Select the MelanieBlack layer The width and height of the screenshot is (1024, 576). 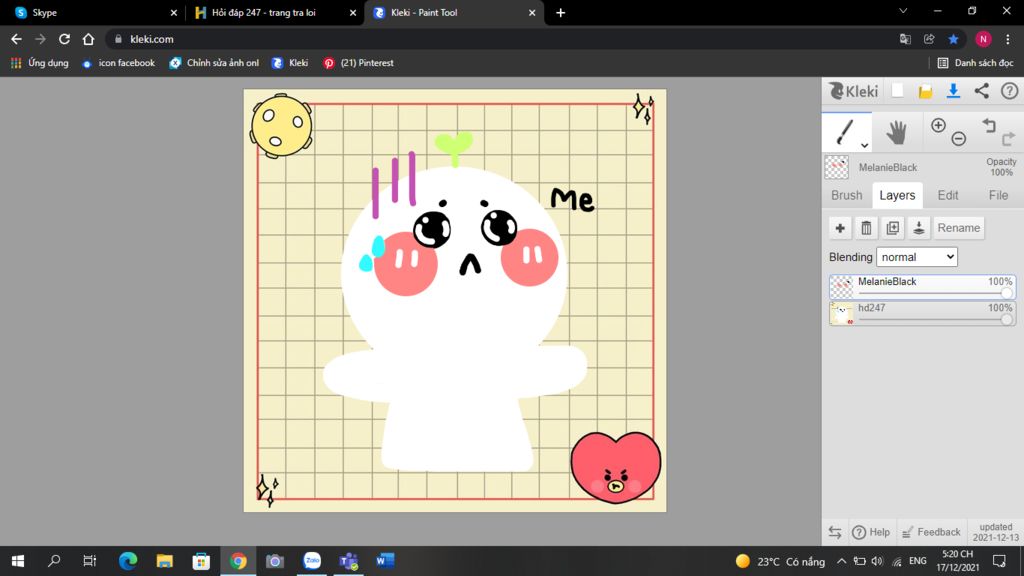922,287
